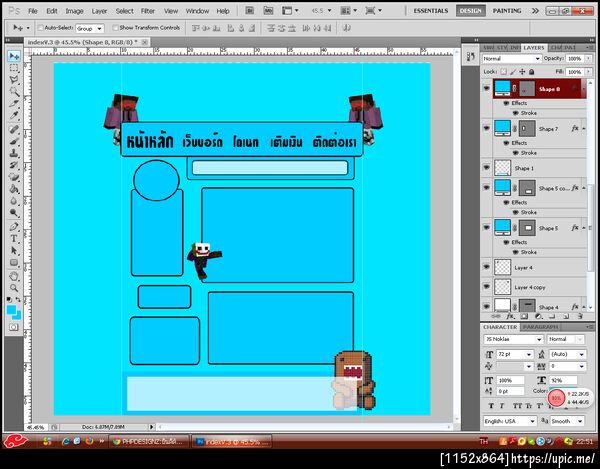Toggle visibility of Layer 4

[487, 267]
